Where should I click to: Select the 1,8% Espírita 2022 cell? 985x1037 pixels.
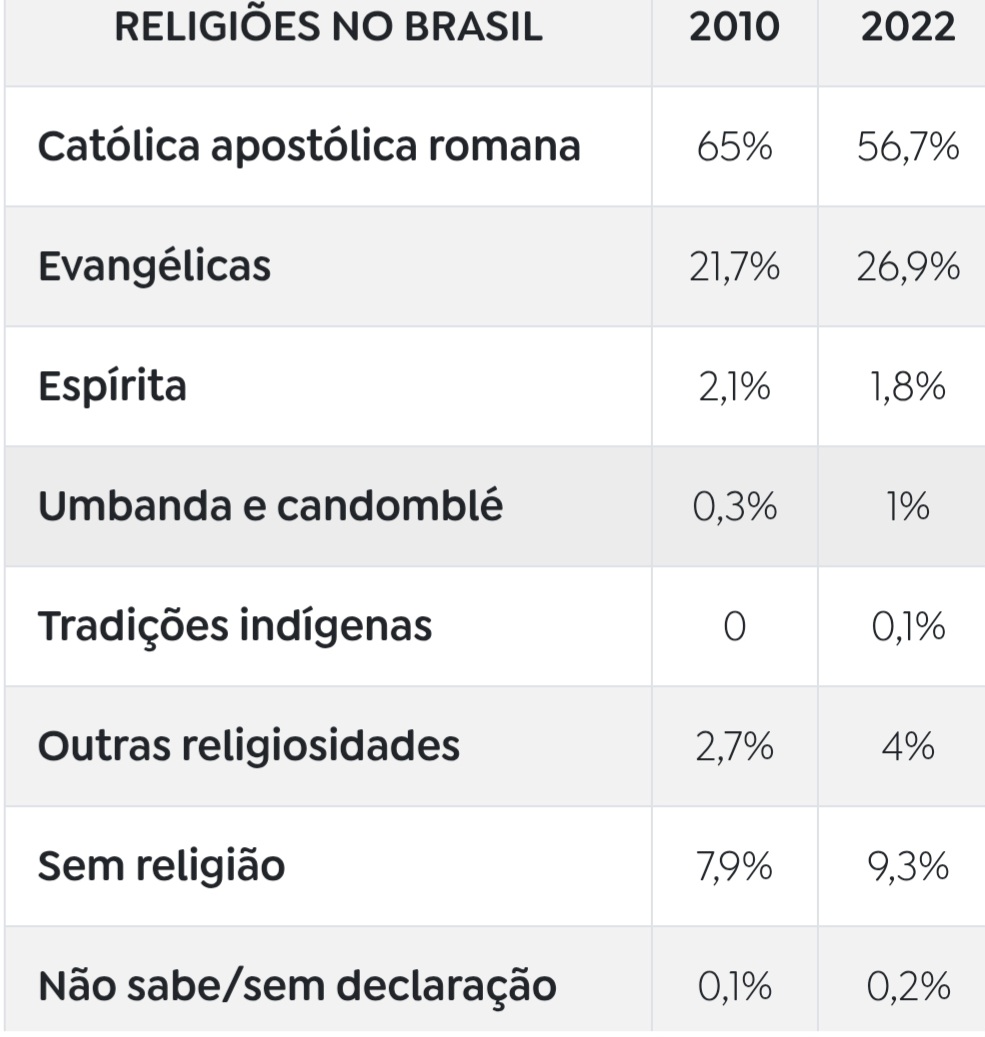(907, 387)
